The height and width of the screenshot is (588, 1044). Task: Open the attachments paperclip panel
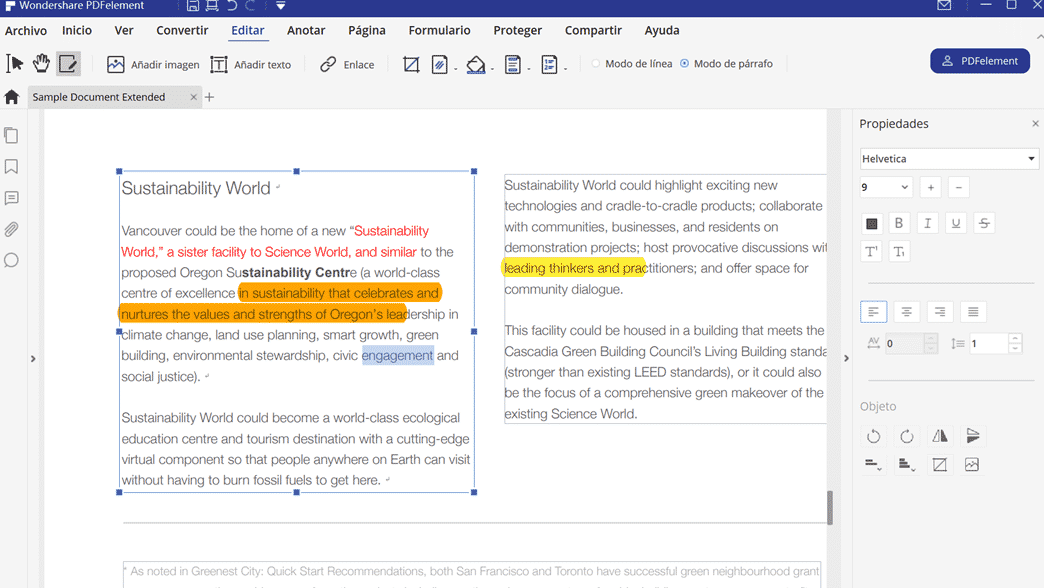pyautogui.click(x=12, y=229)
